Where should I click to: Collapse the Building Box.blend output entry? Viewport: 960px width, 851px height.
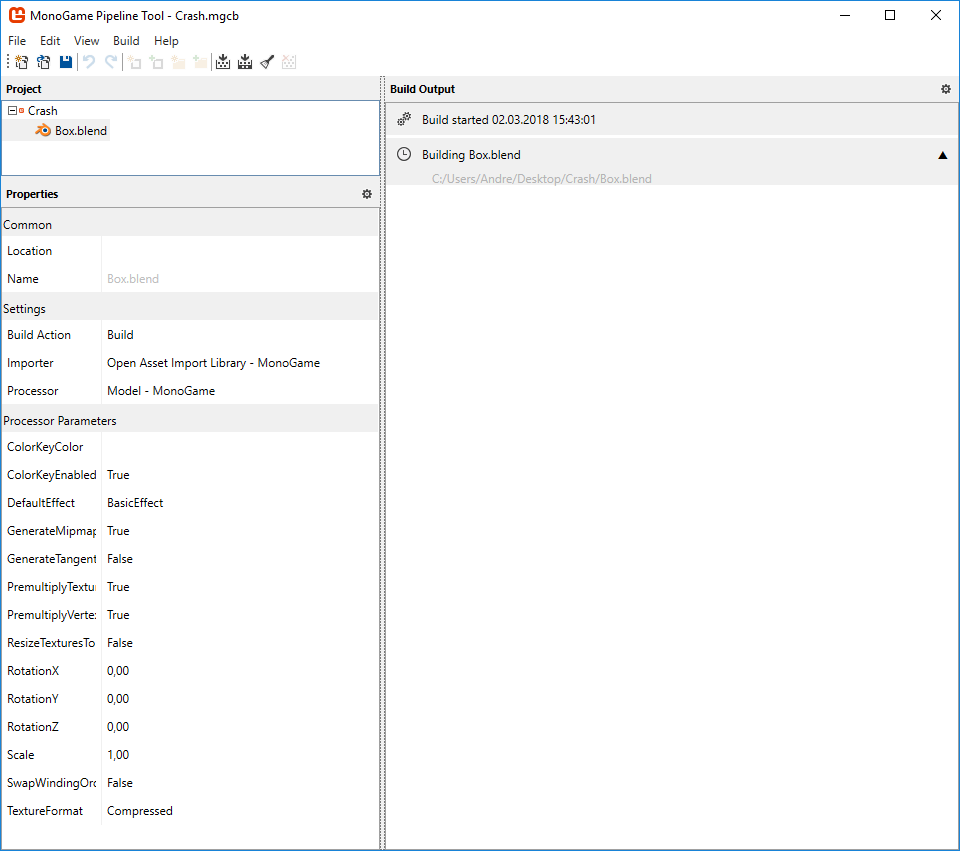[941, 155]
